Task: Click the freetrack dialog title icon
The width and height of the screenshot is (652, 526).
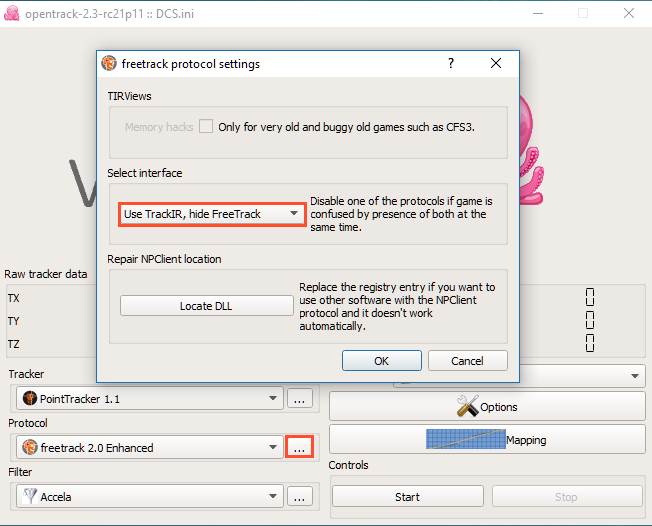Action: click(x=109, y=63)
